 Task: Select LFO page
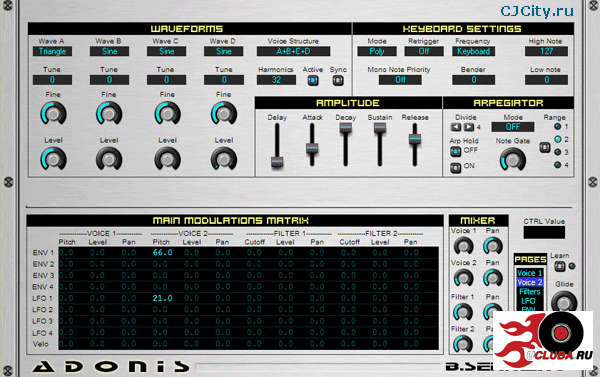click(528, 301)
